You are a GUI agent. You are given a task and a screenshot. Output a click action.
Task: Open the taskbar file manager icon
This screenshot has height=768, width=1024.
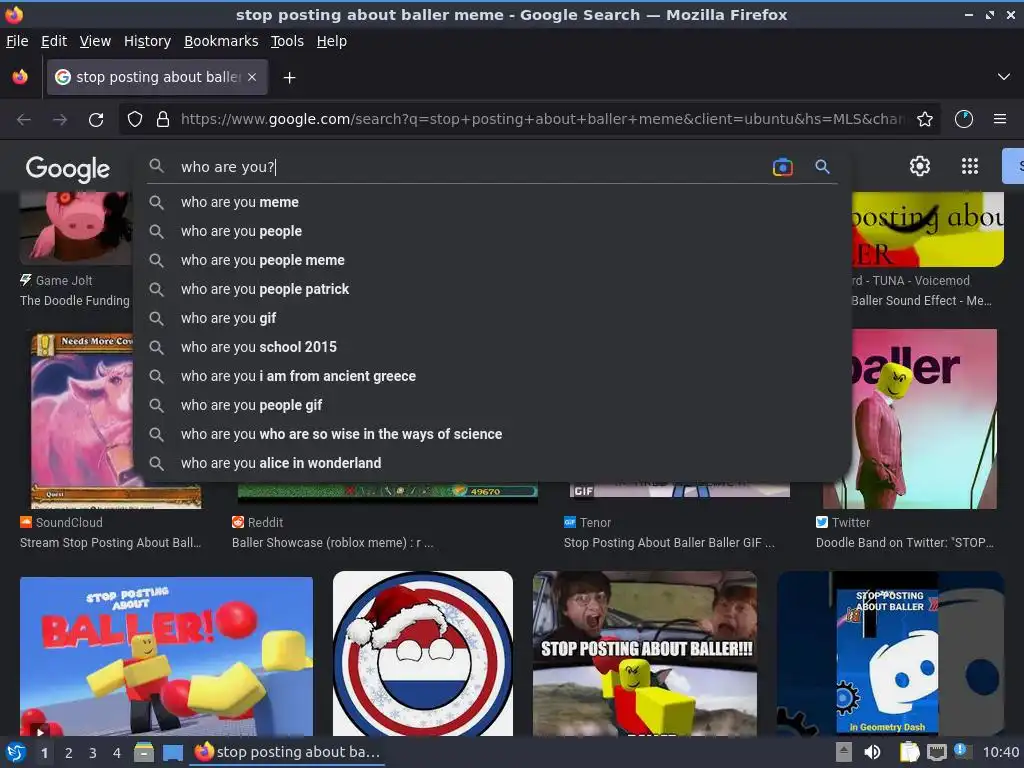(x=144, y=752)
